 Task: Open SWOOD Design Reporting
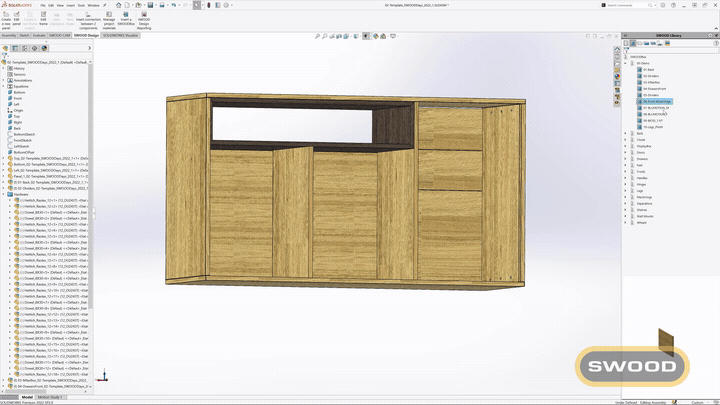point(144,21)
